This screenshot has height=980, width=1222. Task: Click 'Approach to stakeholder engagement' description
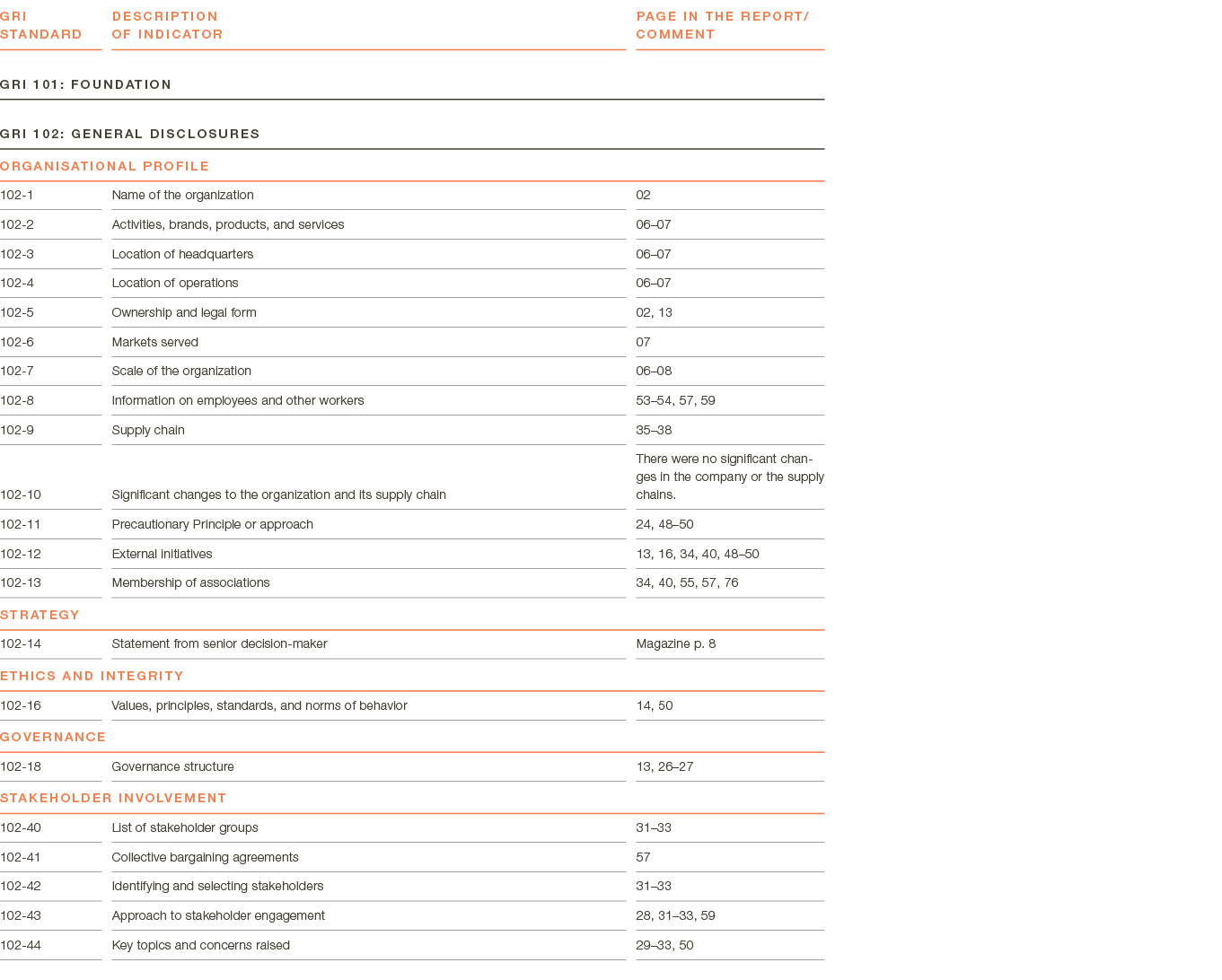click(218, 915)
